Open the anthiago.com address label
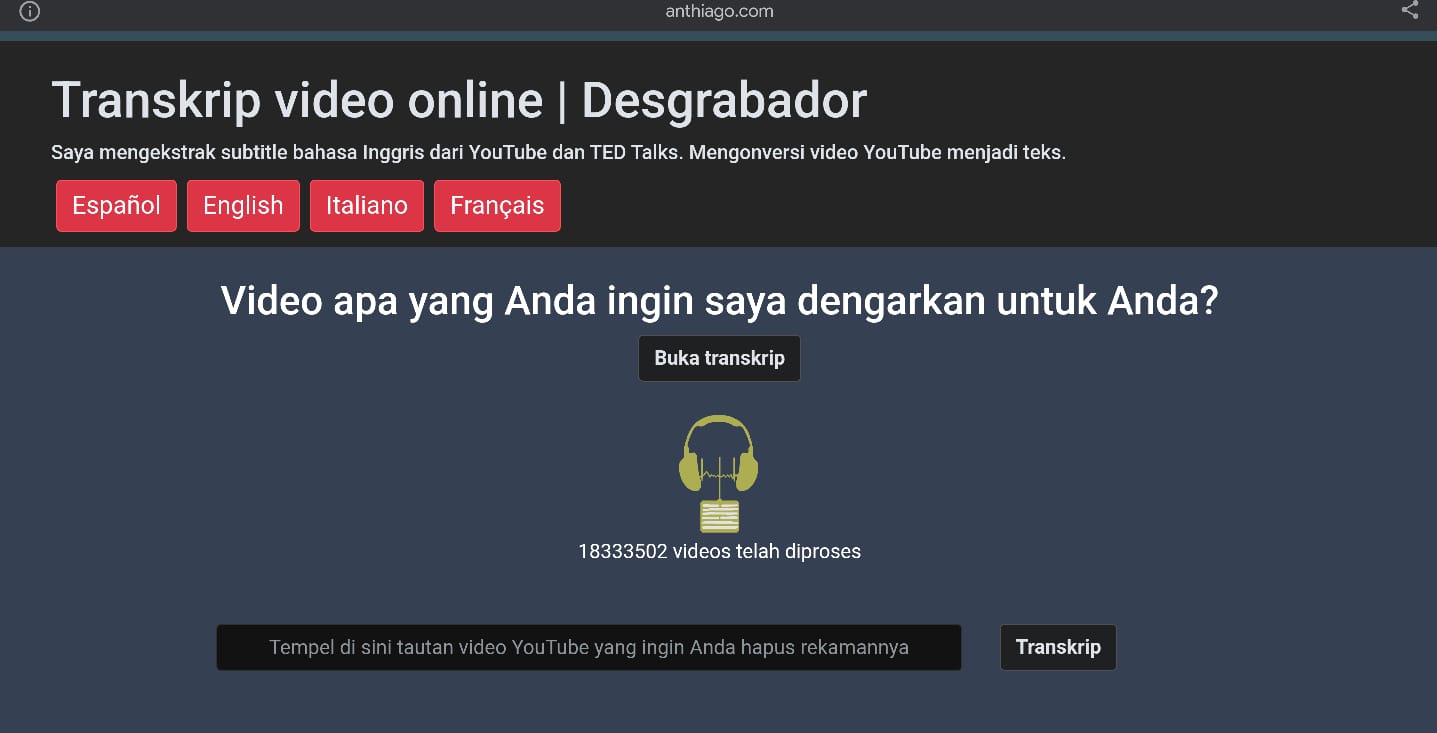 click(x=719, y=11)
